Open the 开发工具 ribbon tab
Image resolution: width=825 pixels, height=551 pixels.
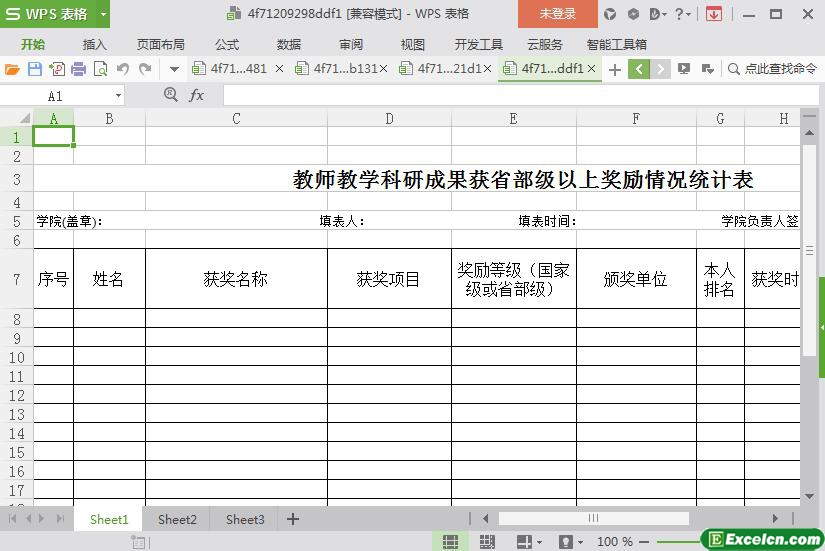click(x=479, y=45)
